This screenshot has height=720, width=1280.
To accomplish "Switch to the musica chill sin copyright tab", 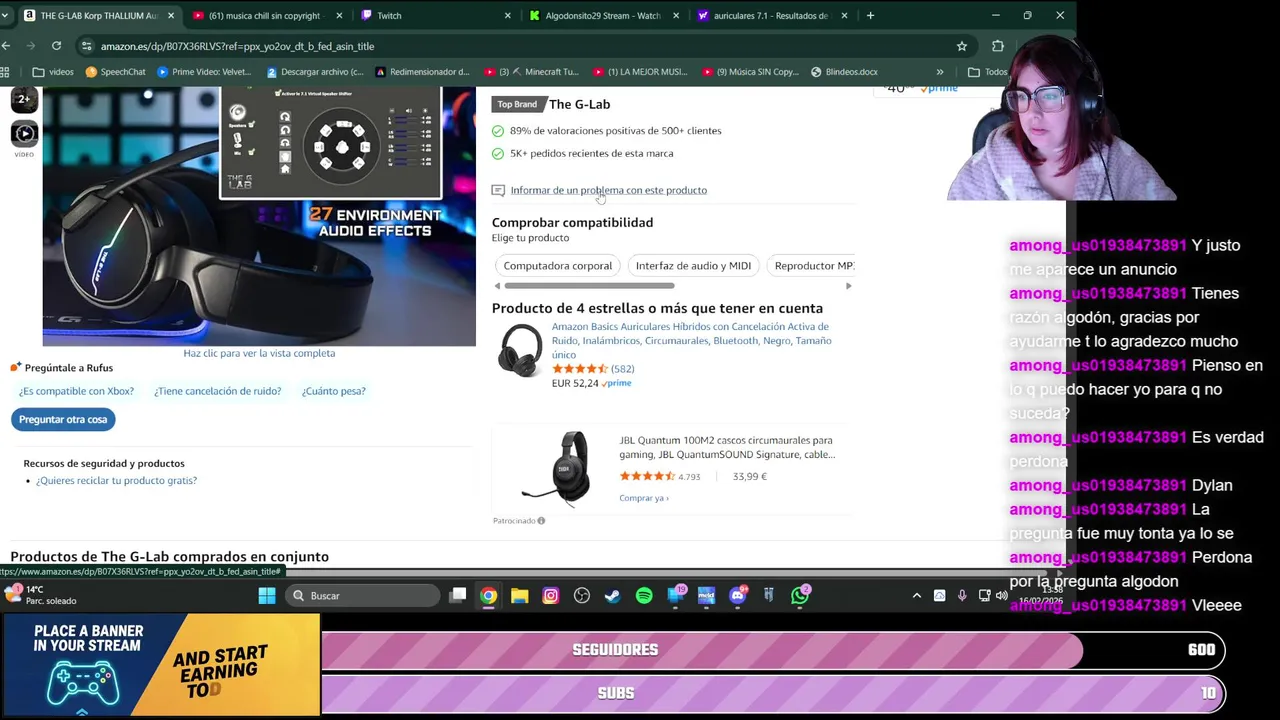I will point(267,16).
